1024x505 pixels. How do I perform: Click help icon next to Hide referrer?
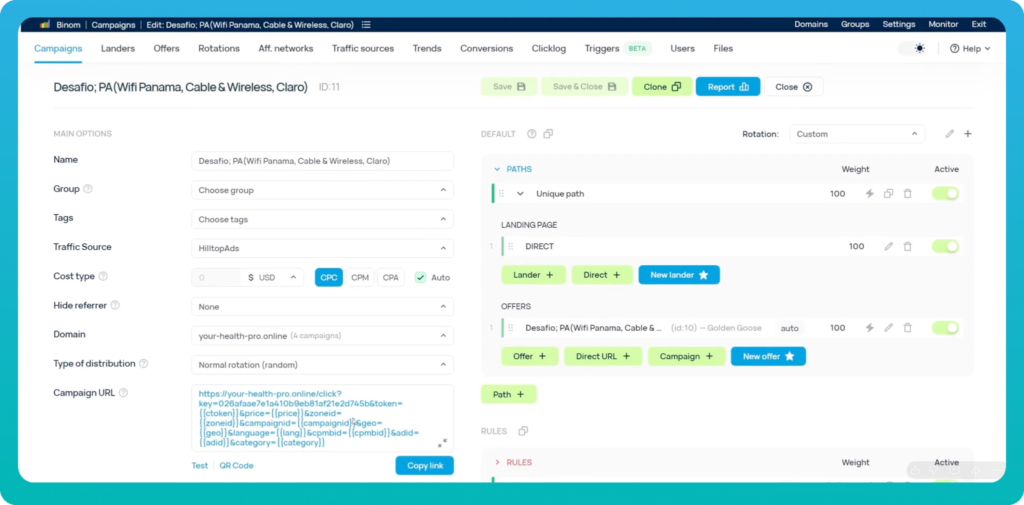coord(115,305)
